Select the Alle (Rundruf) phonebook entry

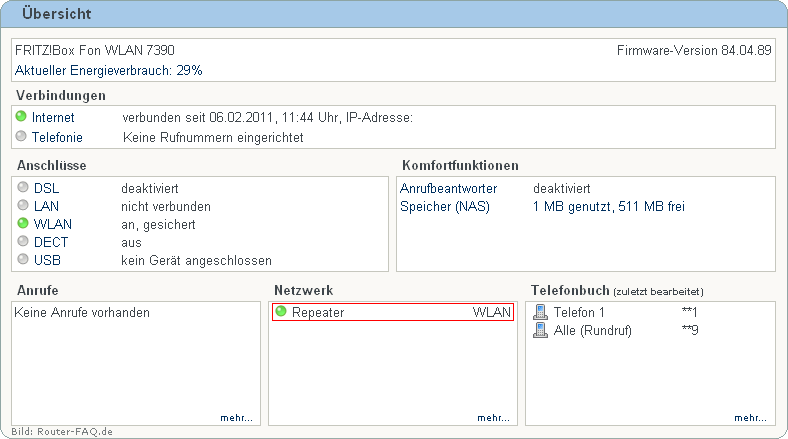(x=593, y=331)
